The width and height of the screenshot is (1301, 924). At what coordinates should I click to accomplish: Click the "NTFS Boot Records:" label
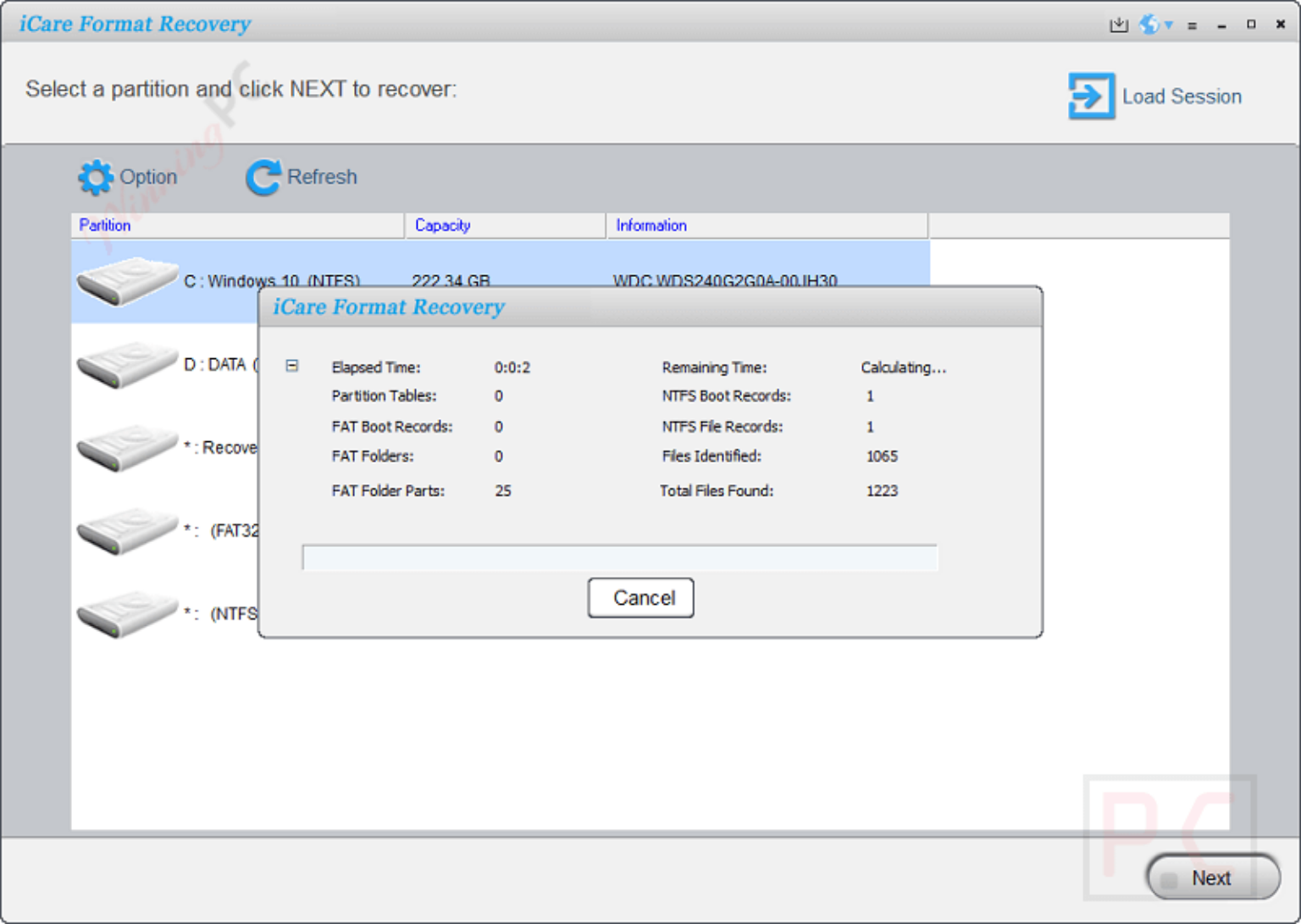pos(727,396)
